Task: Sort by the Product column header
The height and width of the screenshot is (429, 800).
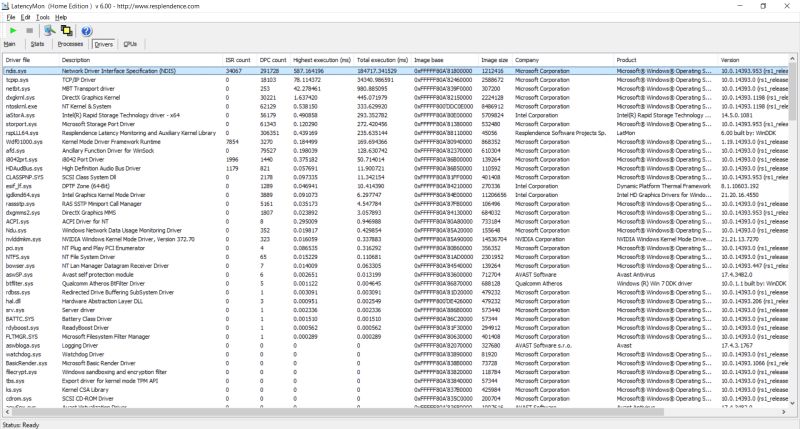Action: (x=665, y=60)
